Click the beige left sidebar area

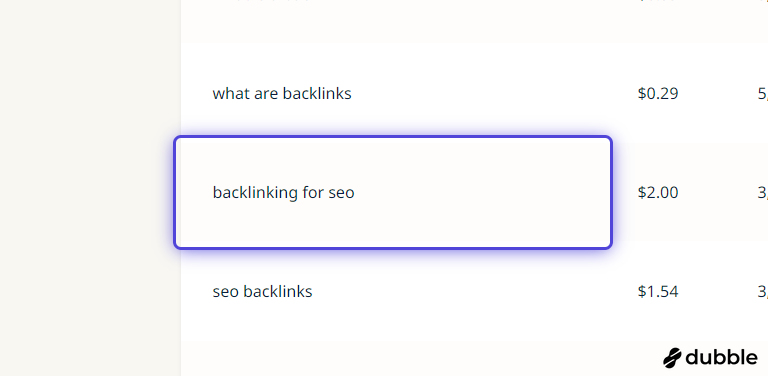90,188
